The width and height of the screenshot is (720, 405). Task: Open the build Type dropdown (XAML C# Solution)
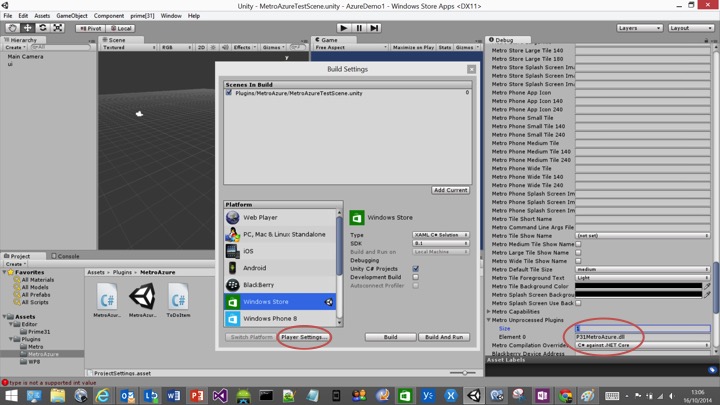pyautogui.click(x=440, y=235)
